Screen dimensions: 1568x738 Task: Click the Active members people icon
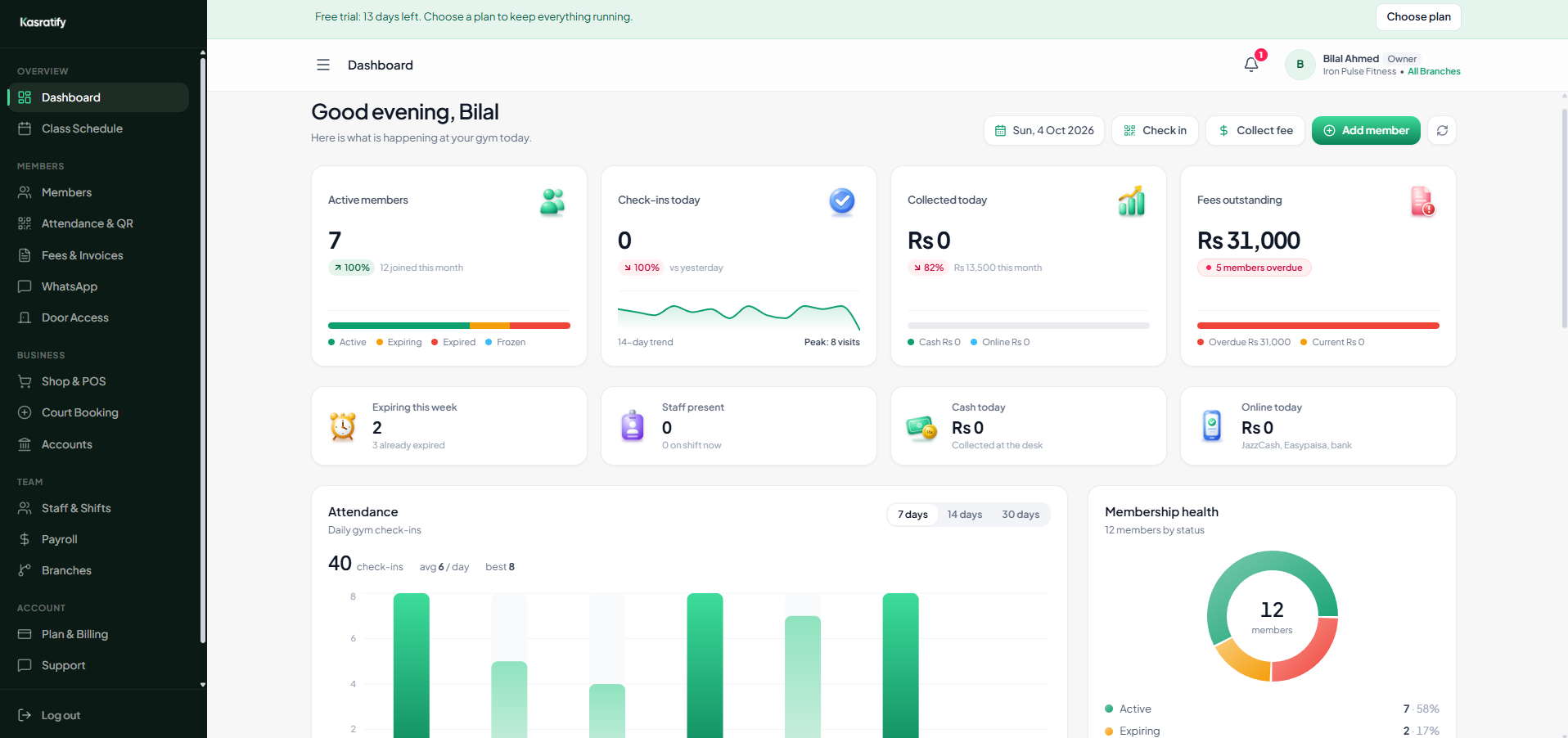click(x=552, y=201)
